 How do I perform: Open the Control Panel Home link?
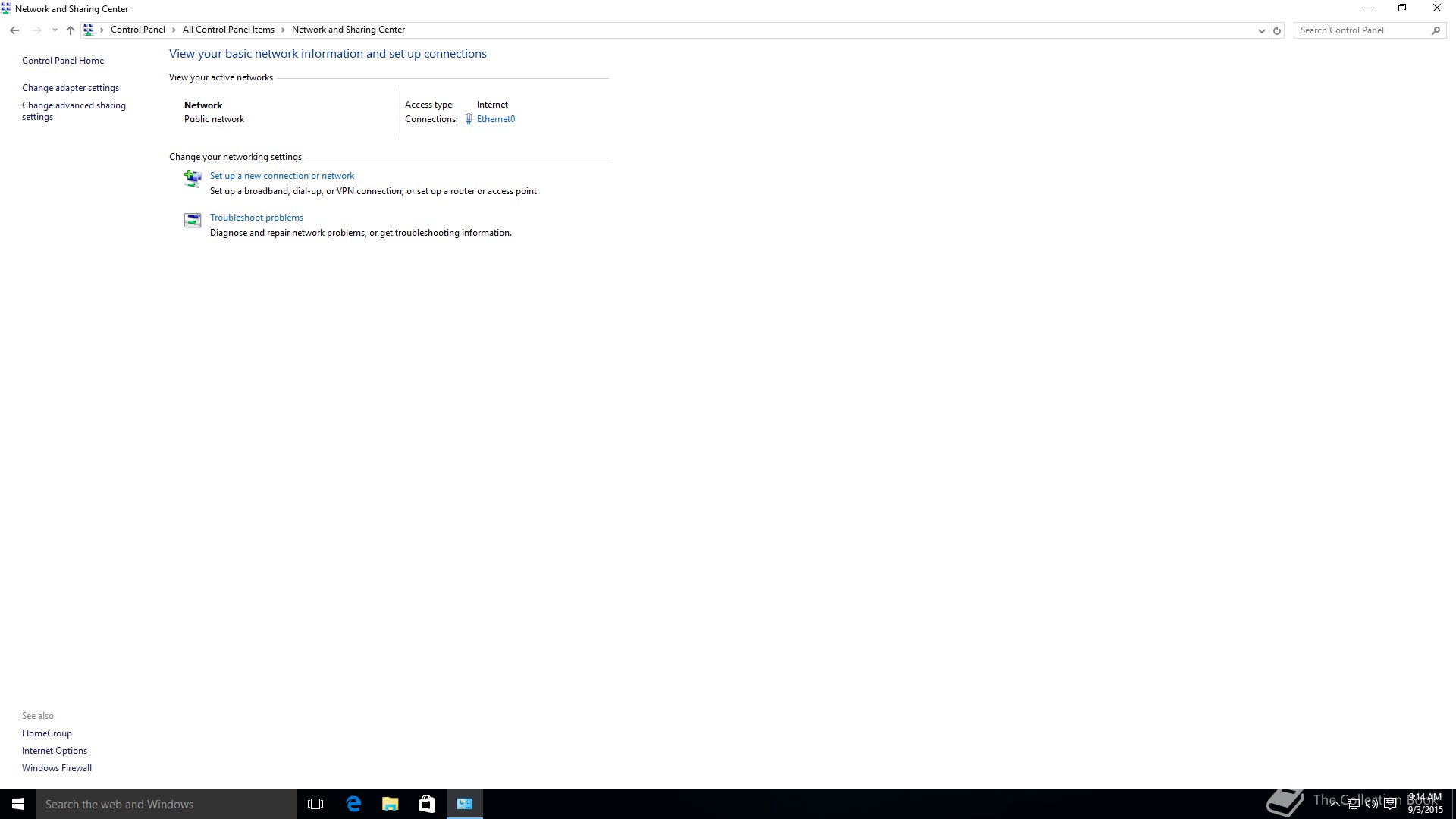tap(63, 61)
